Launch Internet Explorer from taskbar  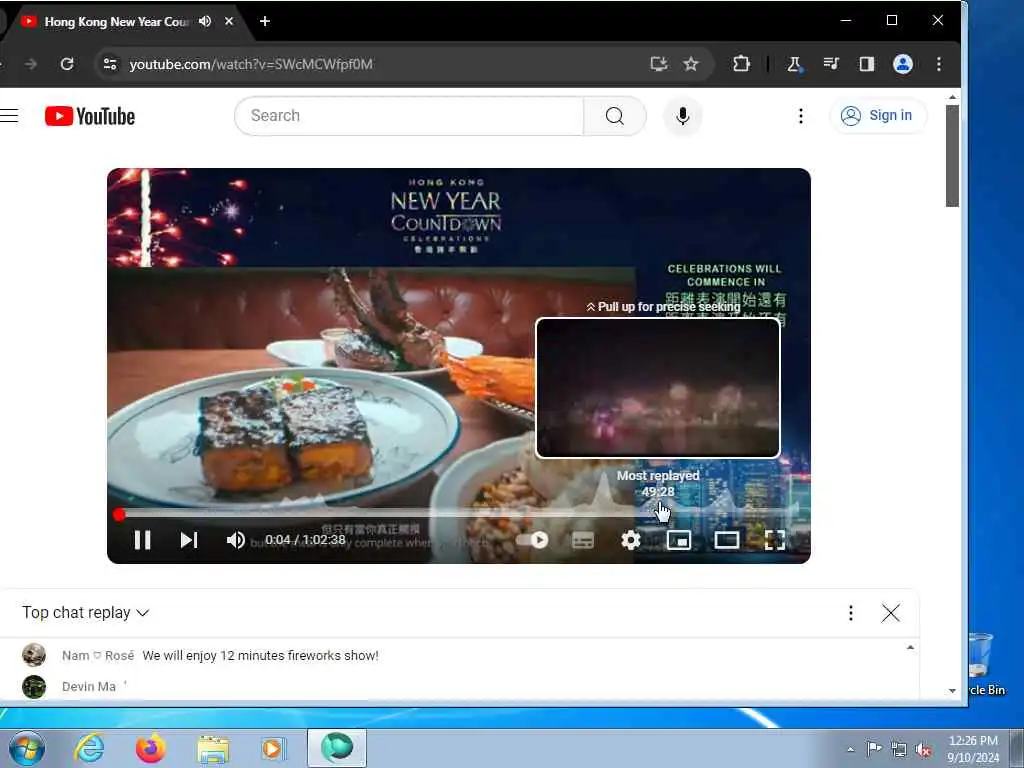tap(89, 748)
